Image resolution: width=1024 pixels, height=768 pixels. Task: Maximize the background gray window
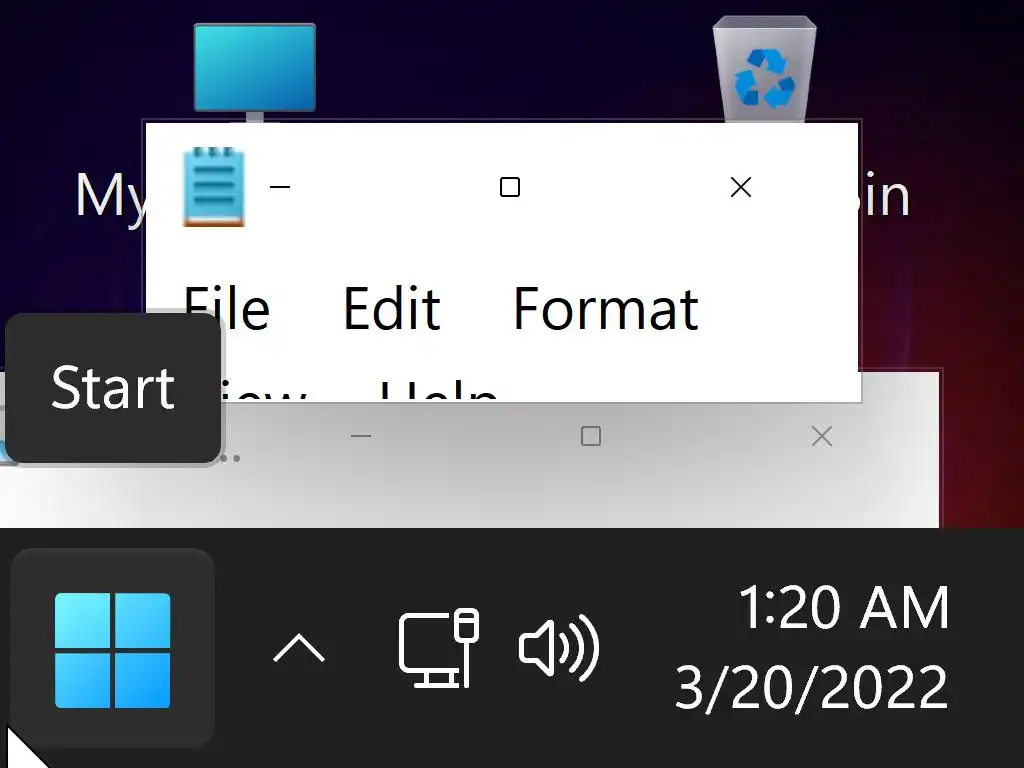(x=591, y=436)
